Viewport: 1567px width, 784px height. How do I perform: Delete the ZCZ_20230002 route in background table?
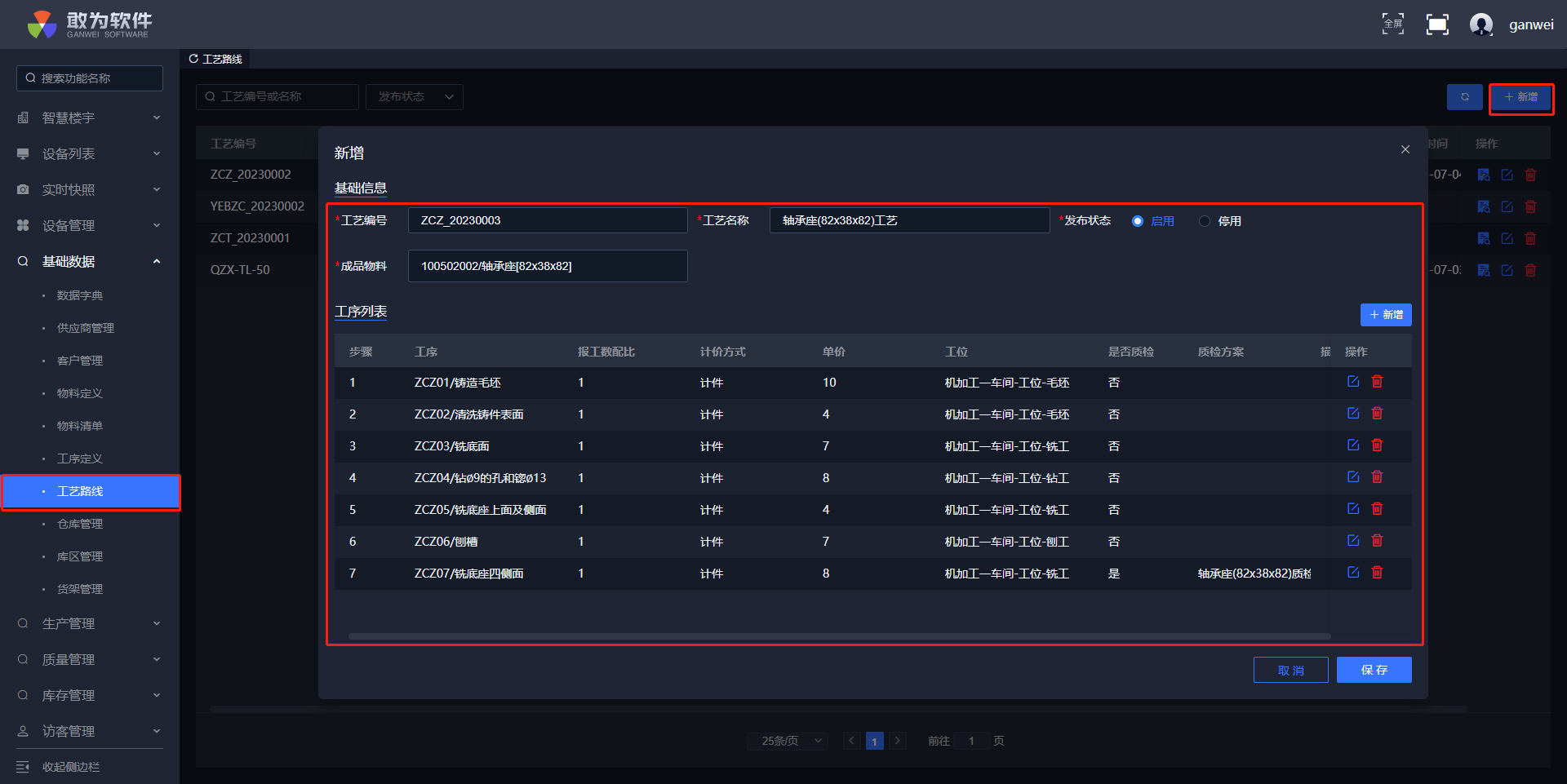pos(1530,175)
